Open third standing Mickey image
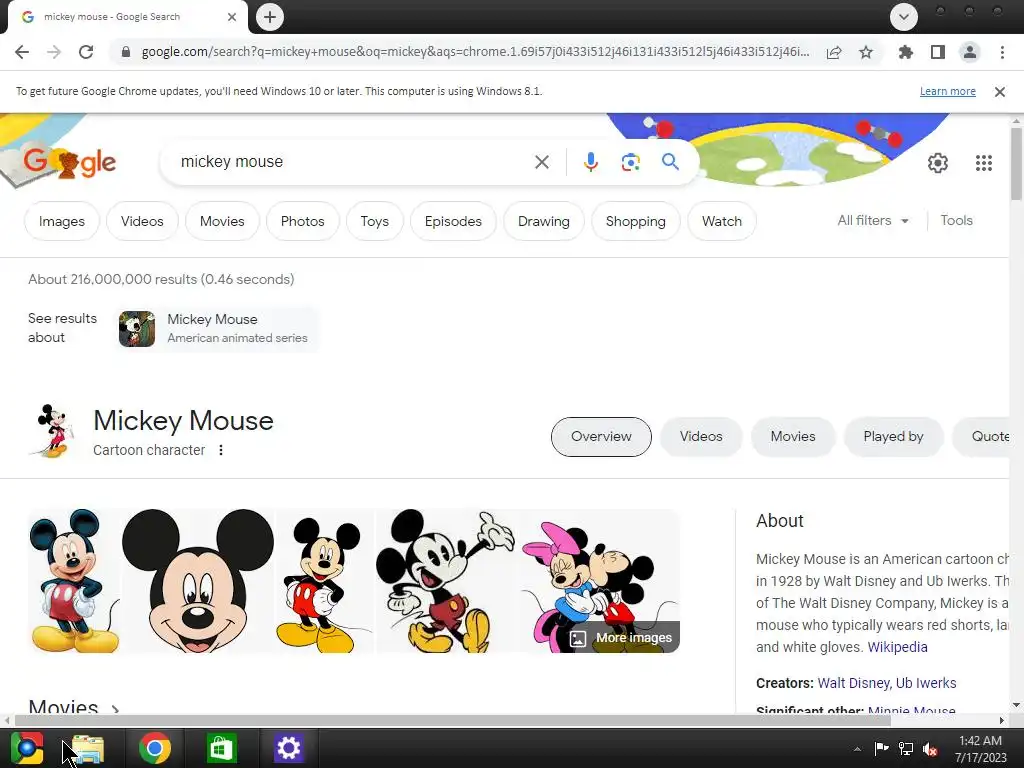Screen dimensions: 1024x768 (325, 581)
